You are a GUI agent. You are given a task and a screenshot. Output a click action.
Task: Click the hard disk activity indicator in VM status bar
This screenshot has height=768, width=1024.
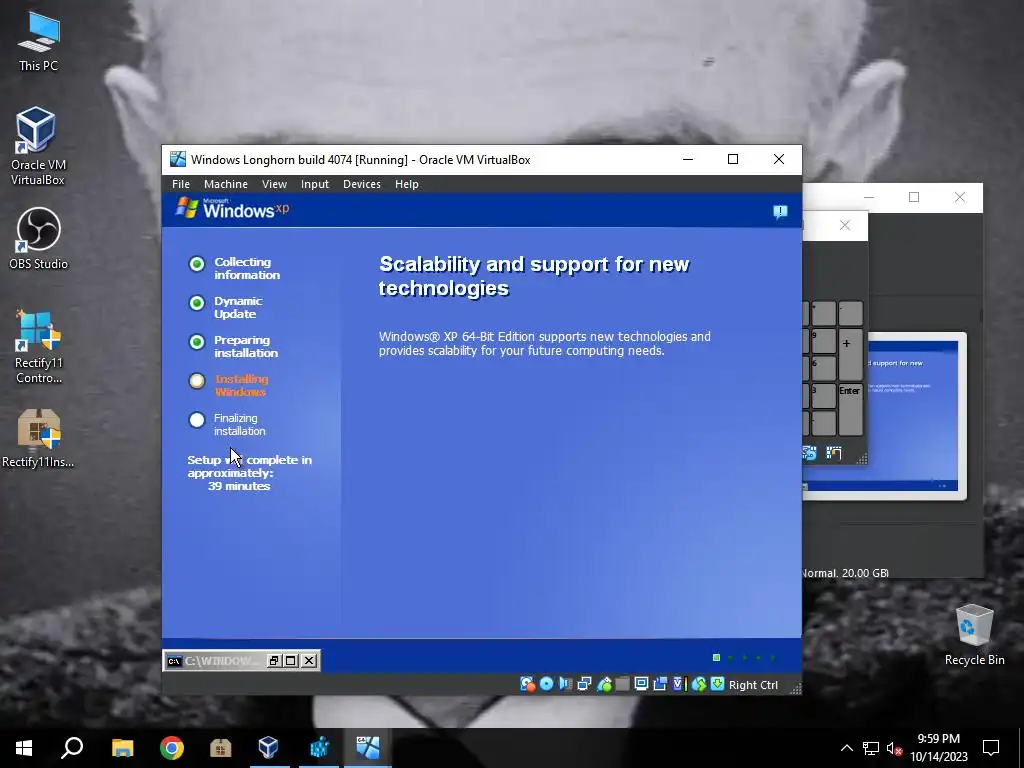tap(527, 684)
